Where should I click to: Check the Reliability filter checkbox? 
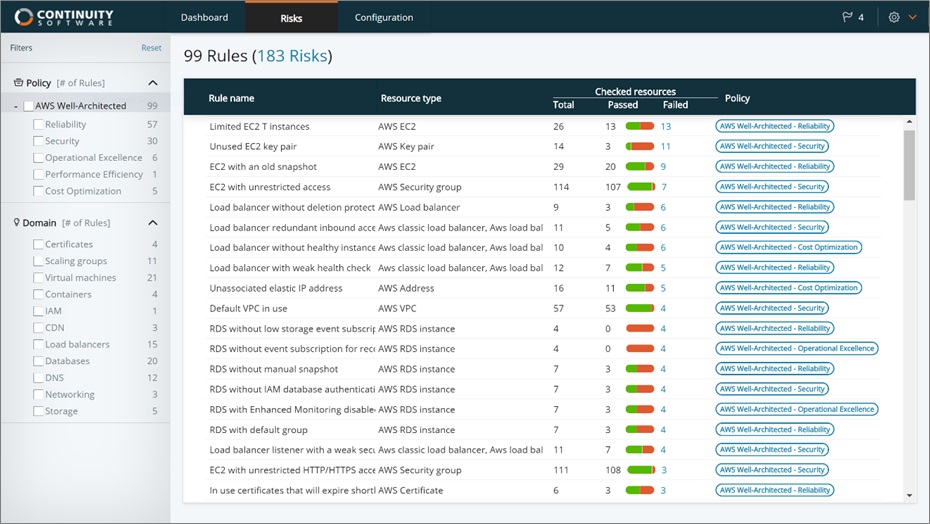point(38,125)
